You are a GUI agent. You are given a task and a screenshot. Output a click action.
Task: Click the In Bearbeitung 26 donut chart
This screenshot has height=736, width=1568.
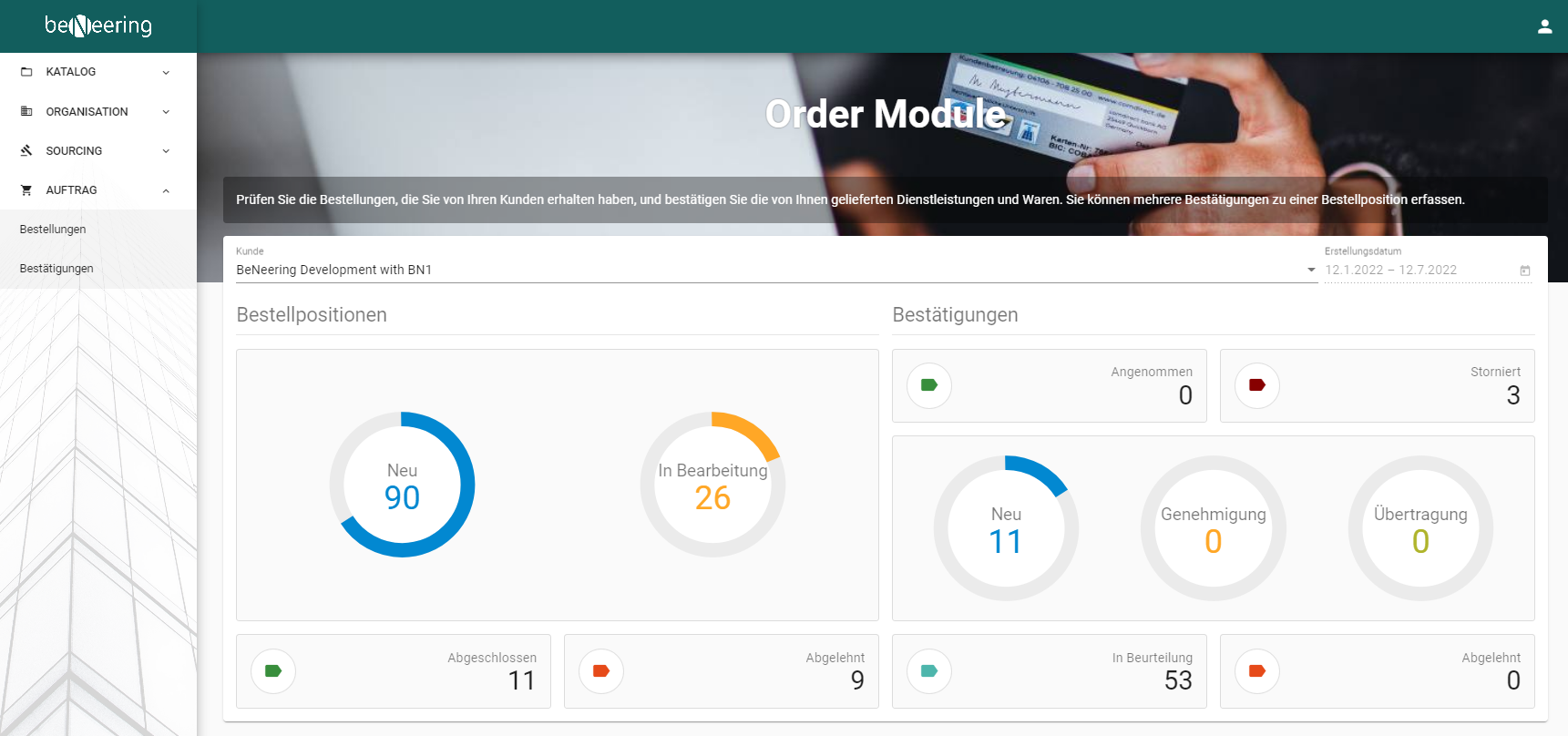click(712, 485)
